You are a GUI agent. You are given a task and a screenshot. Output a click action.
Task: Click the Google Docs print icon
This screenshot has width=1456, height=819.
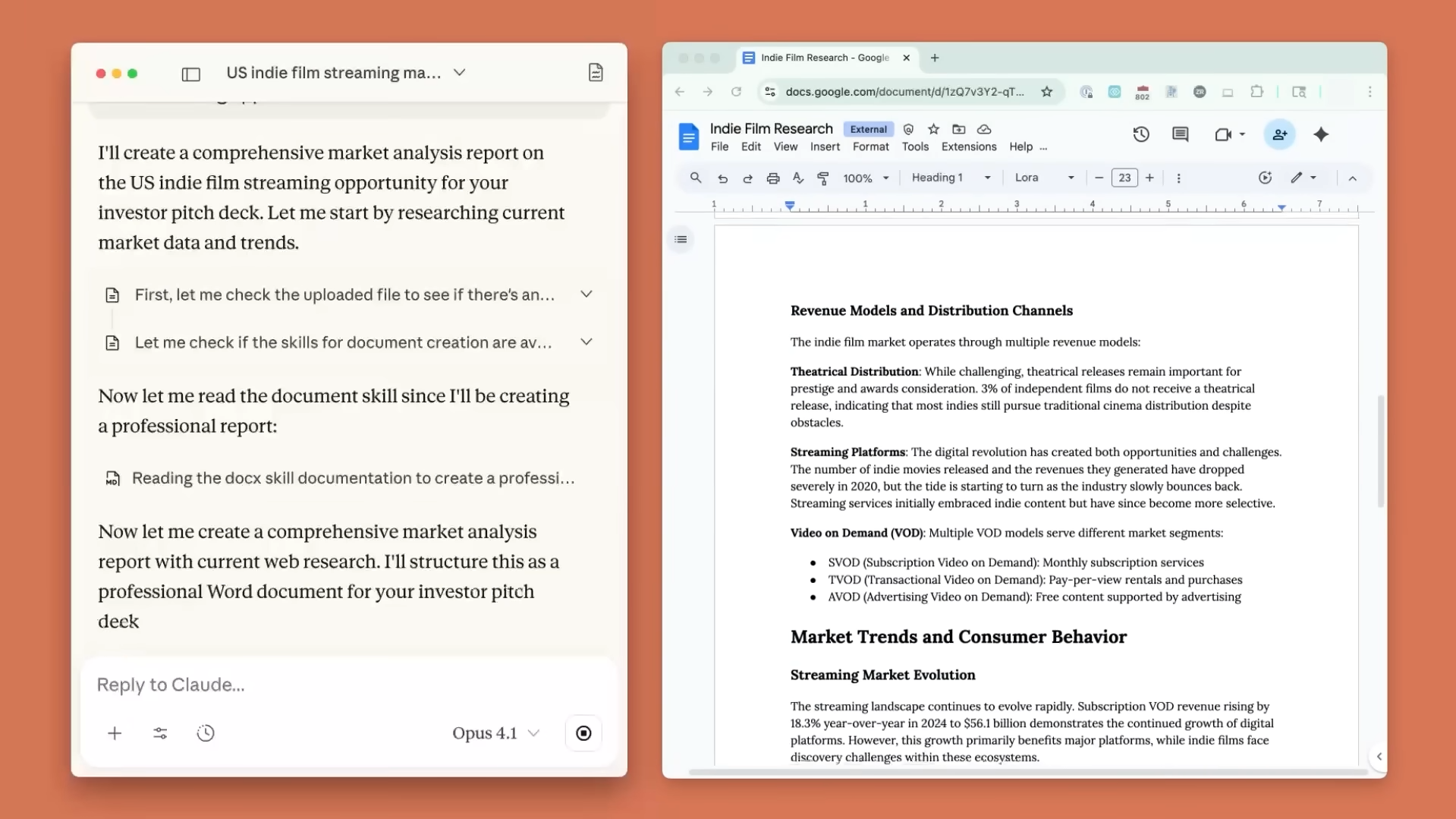point(772,178)
